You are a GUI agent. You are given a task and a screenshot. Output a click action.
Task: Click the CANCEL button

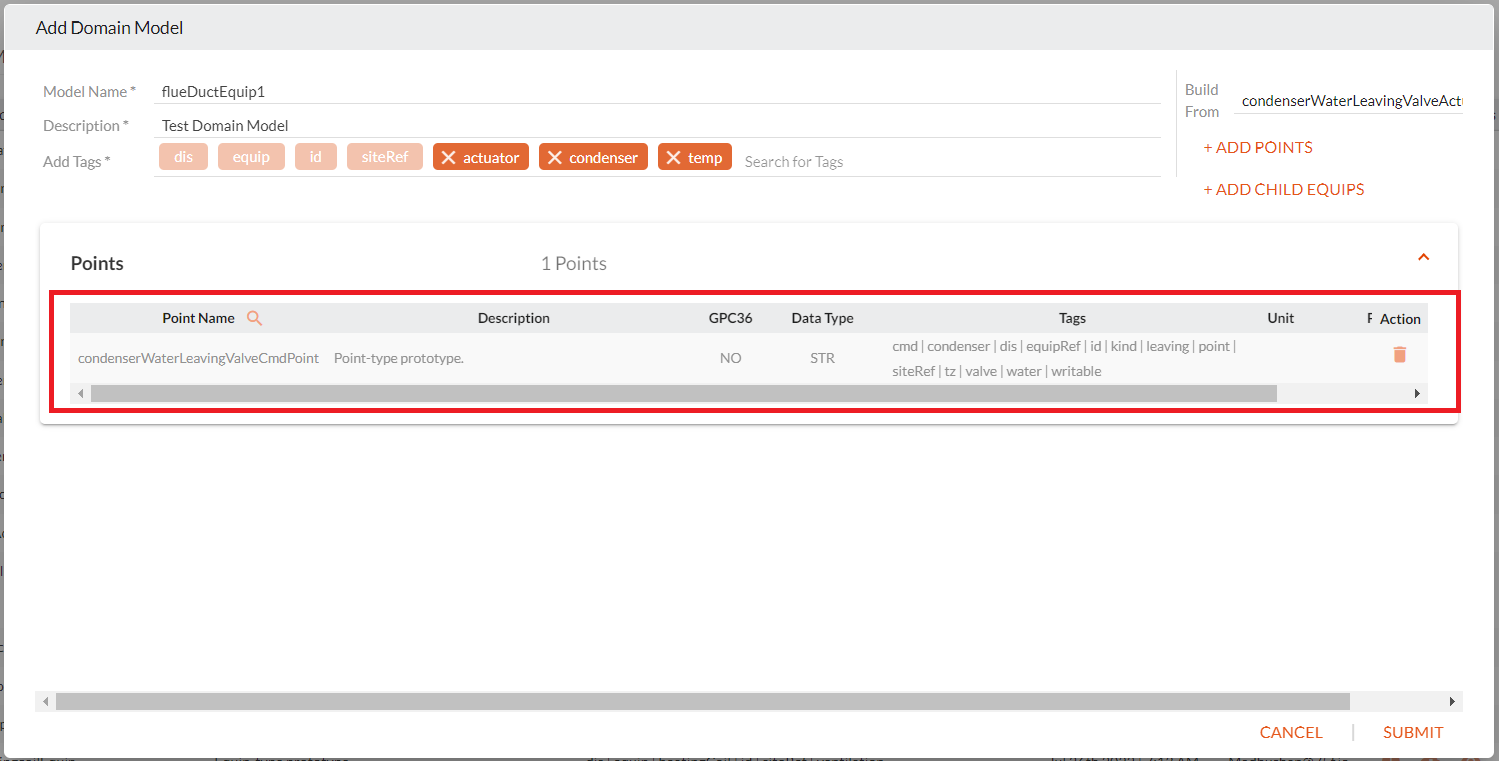pos(1291,732)
